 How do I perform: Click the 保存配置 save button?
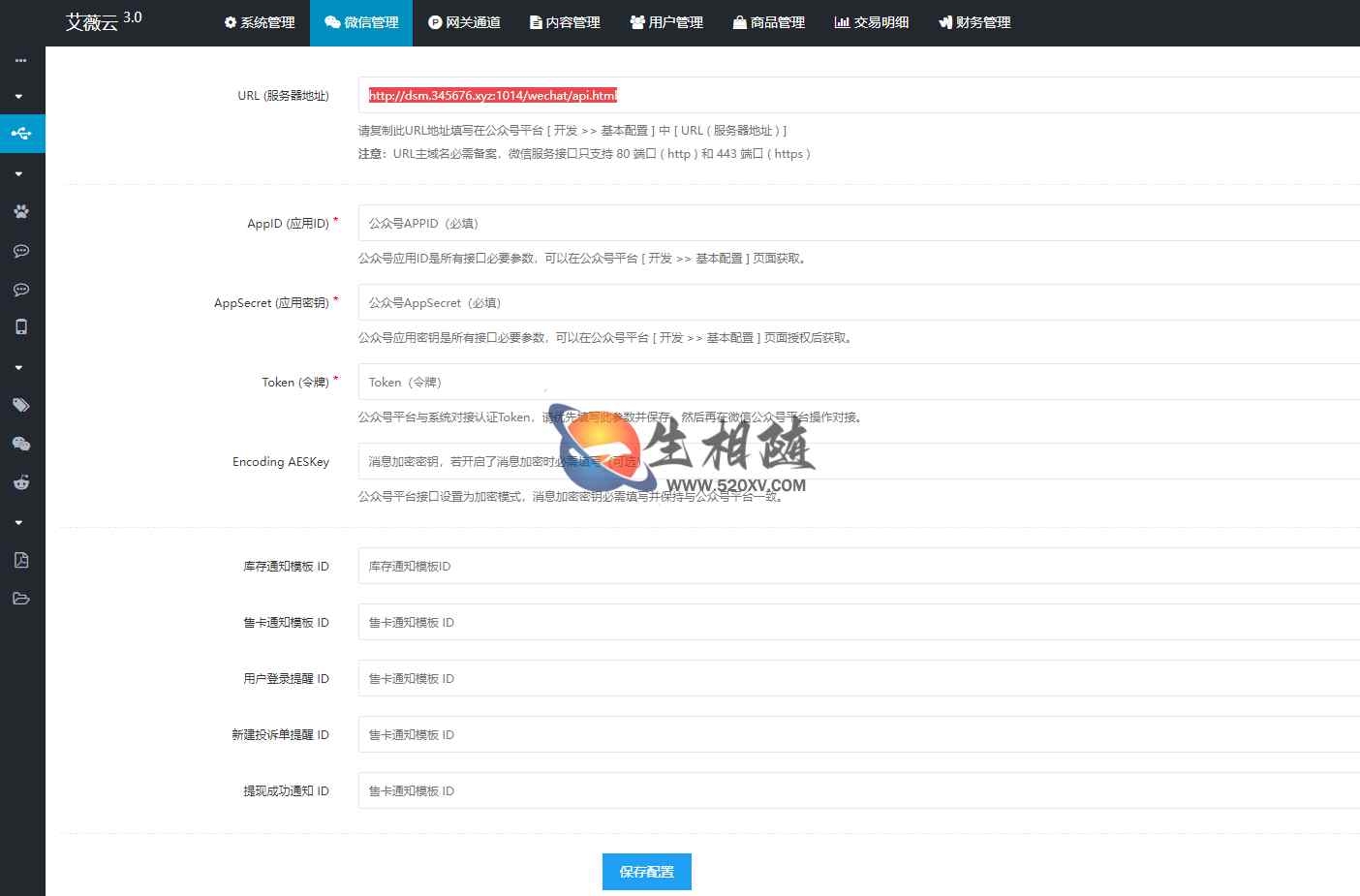coord(646,871)
